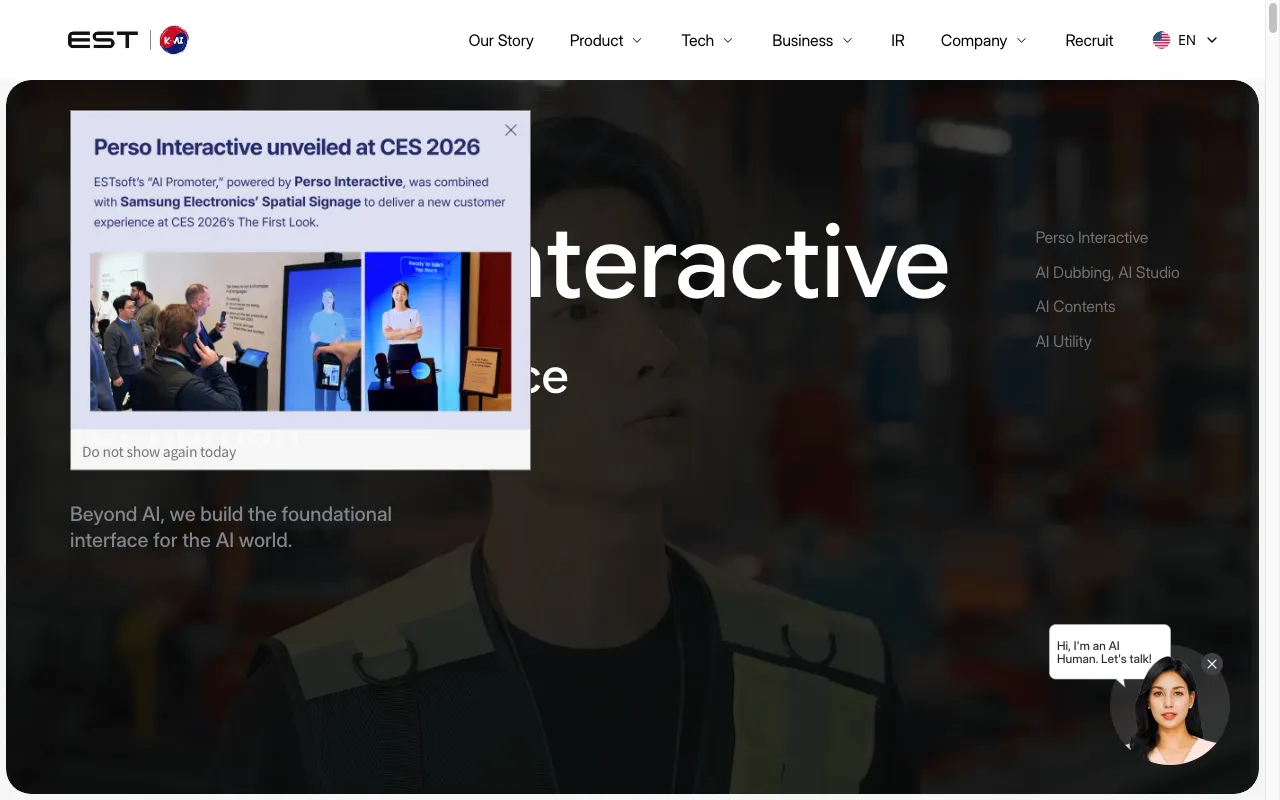The width and height of the screenshot is (1280, 800).
Task: Dismiss the AI Human chat widget
Action: pos(1212,664)
